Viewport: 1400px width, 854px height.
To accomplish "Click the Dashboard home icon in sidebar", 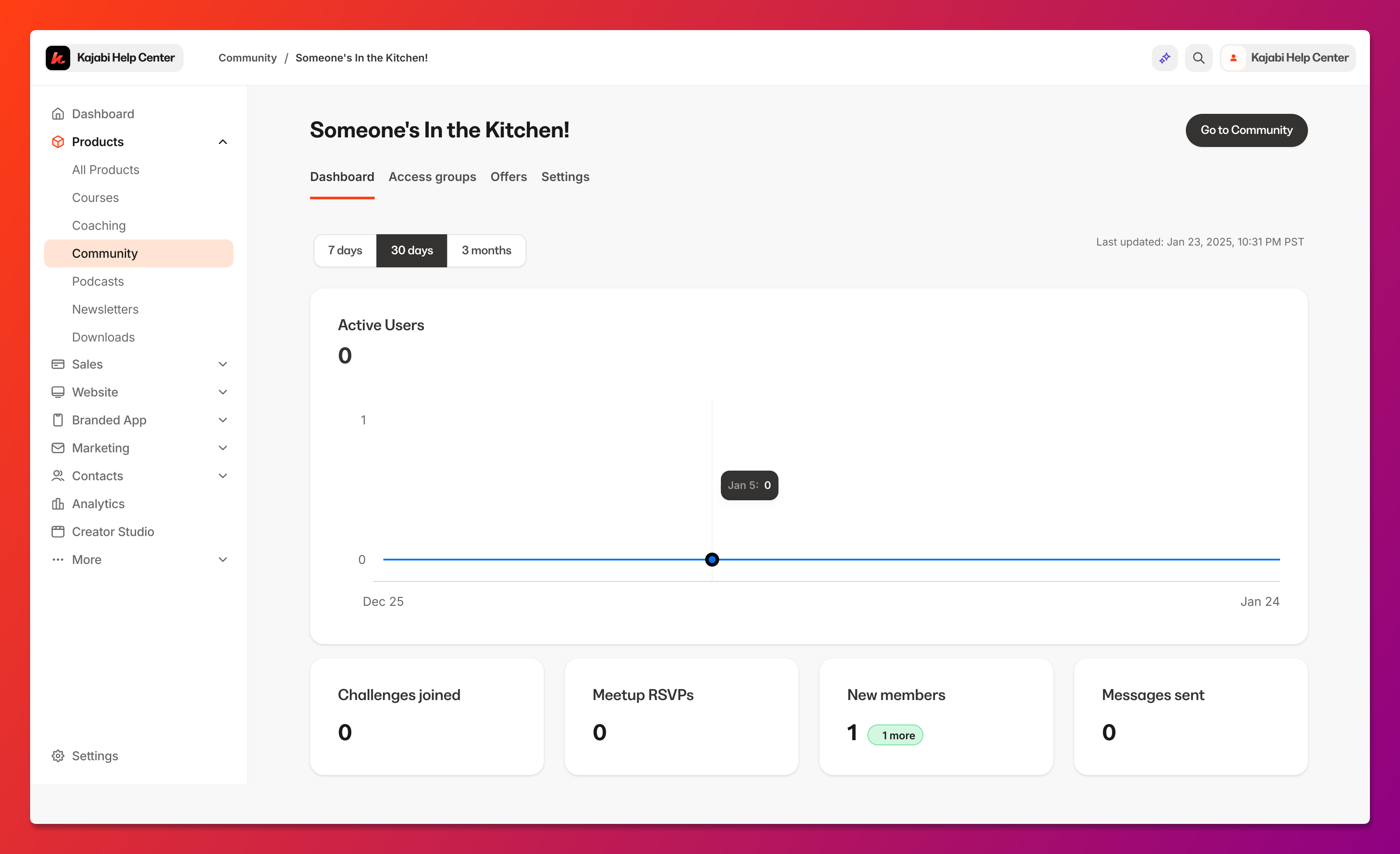I will (58, 114).
